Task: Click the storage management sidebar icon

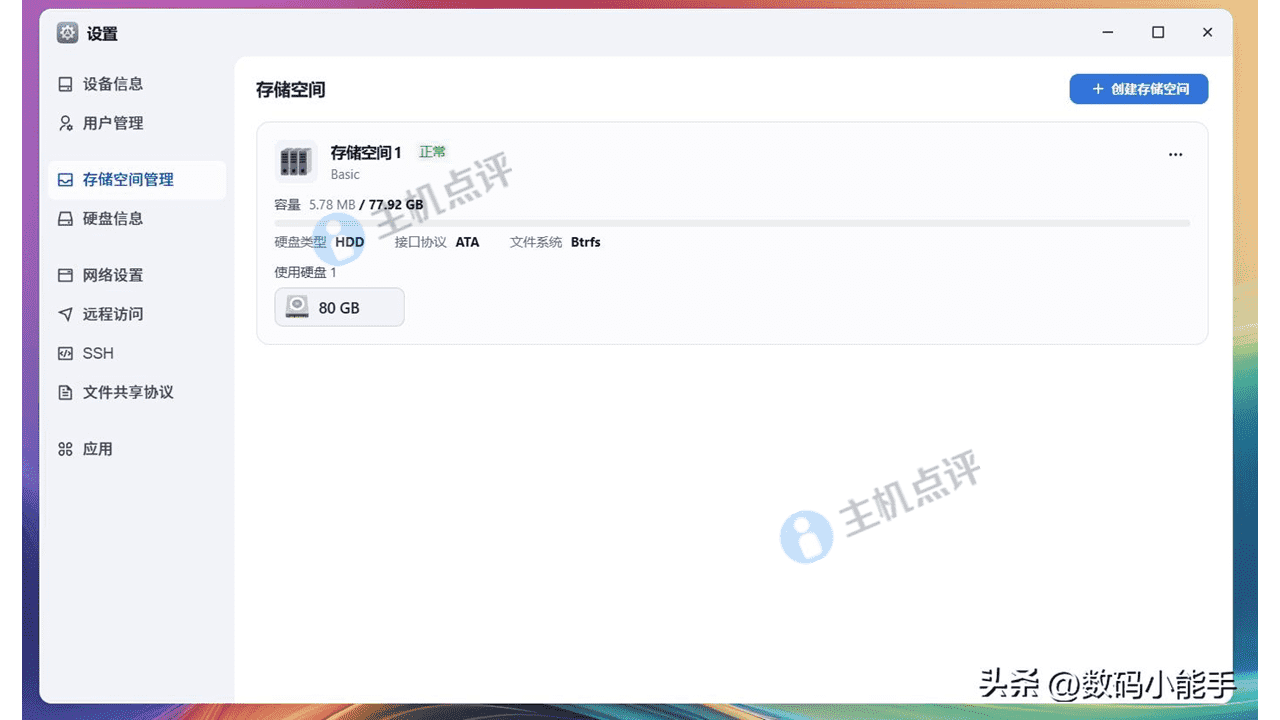Action: click(x=66, y=180)
